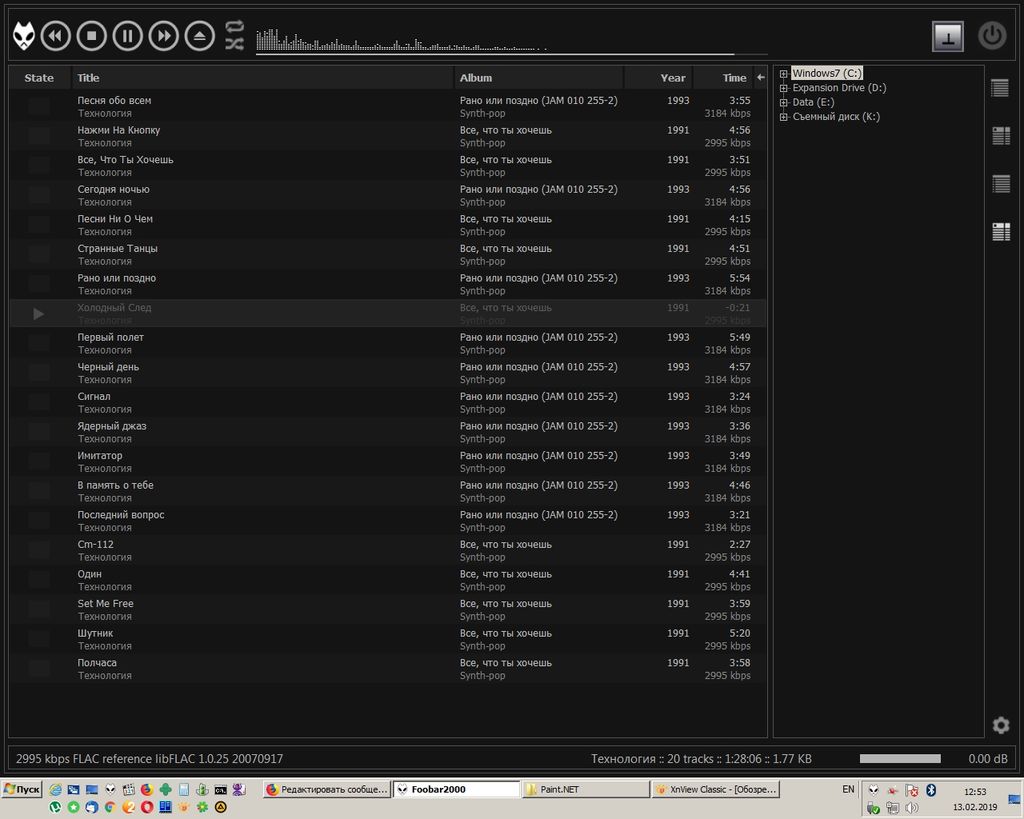
Task: Select Съемный диск (K:) in the tree
Action: [836, 116]
